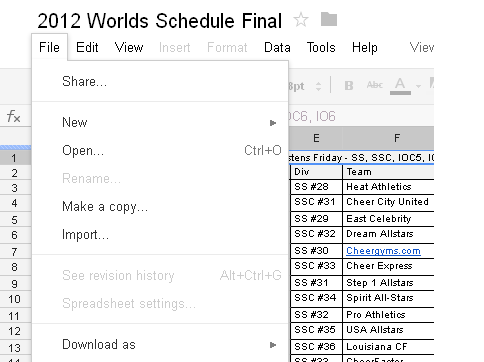Apply strikethrough with the Abc icon
Viewport: 484px width, 362px height.
pyautogui.click(x=375, y=85)
